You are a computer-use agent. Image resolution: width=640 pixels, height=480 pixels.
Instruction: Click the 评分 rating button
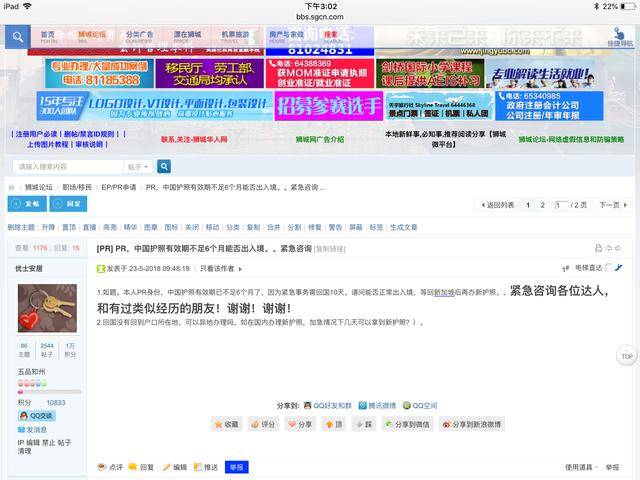(x=262, y=424)
